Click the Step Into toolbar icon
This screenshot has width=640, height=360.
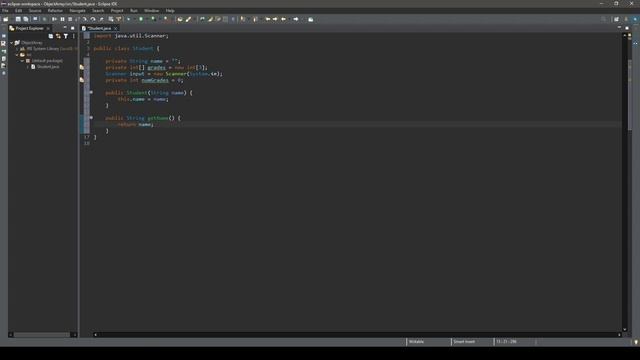85,19
